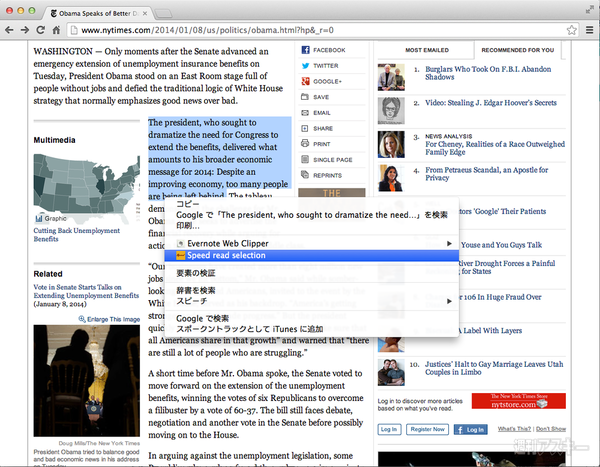The image size is (600, 467).
Task: Choose 印刷... from the context menu
Action: tap(188, 225)
